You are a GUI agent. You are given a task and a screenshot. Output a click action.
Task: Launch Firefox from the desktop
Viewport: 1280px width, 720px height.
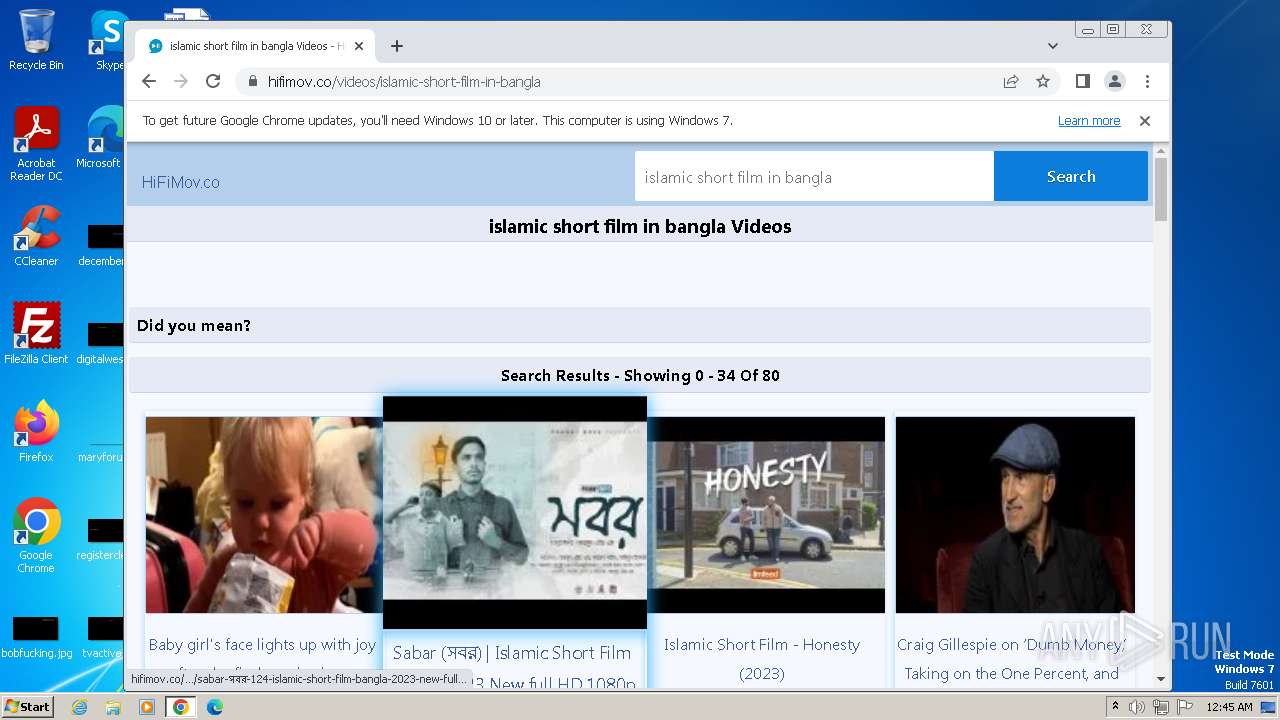(x=36, y=432)
